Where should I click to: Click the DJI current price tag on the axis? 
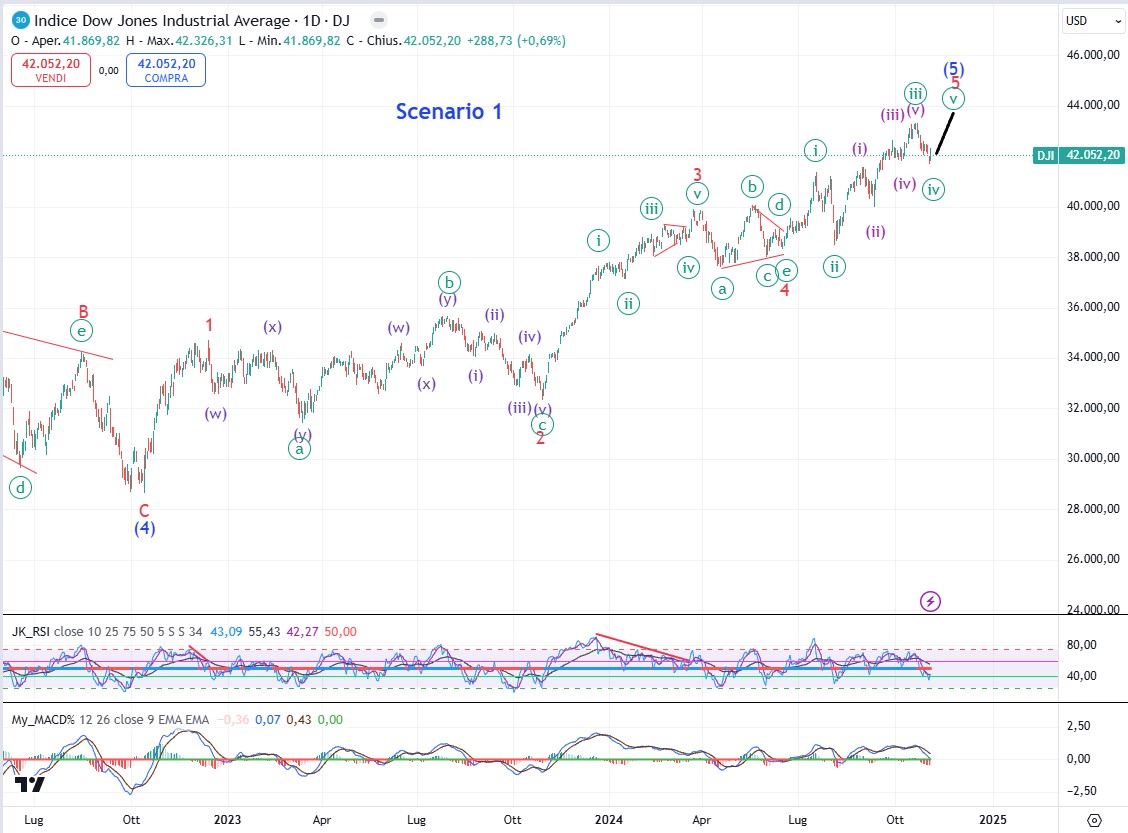(1078, 155)
